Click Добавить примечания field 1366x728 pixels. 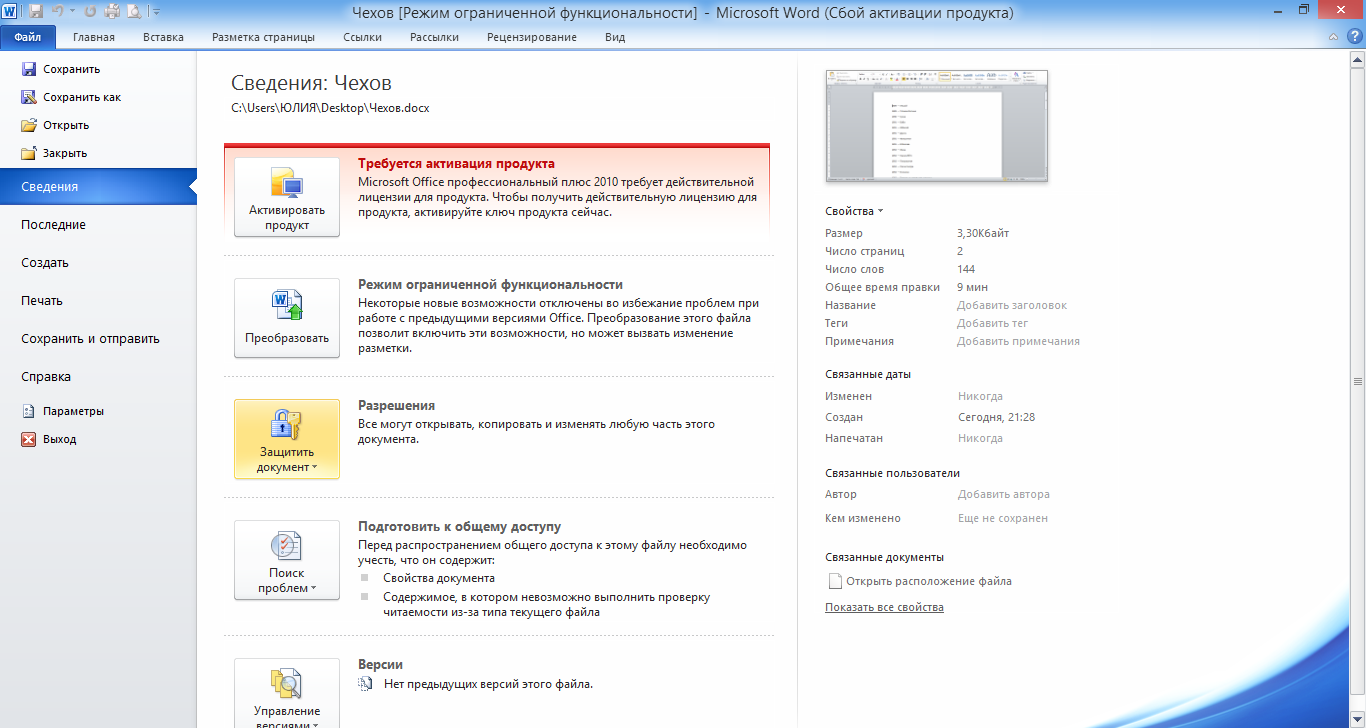(1018, 341)
